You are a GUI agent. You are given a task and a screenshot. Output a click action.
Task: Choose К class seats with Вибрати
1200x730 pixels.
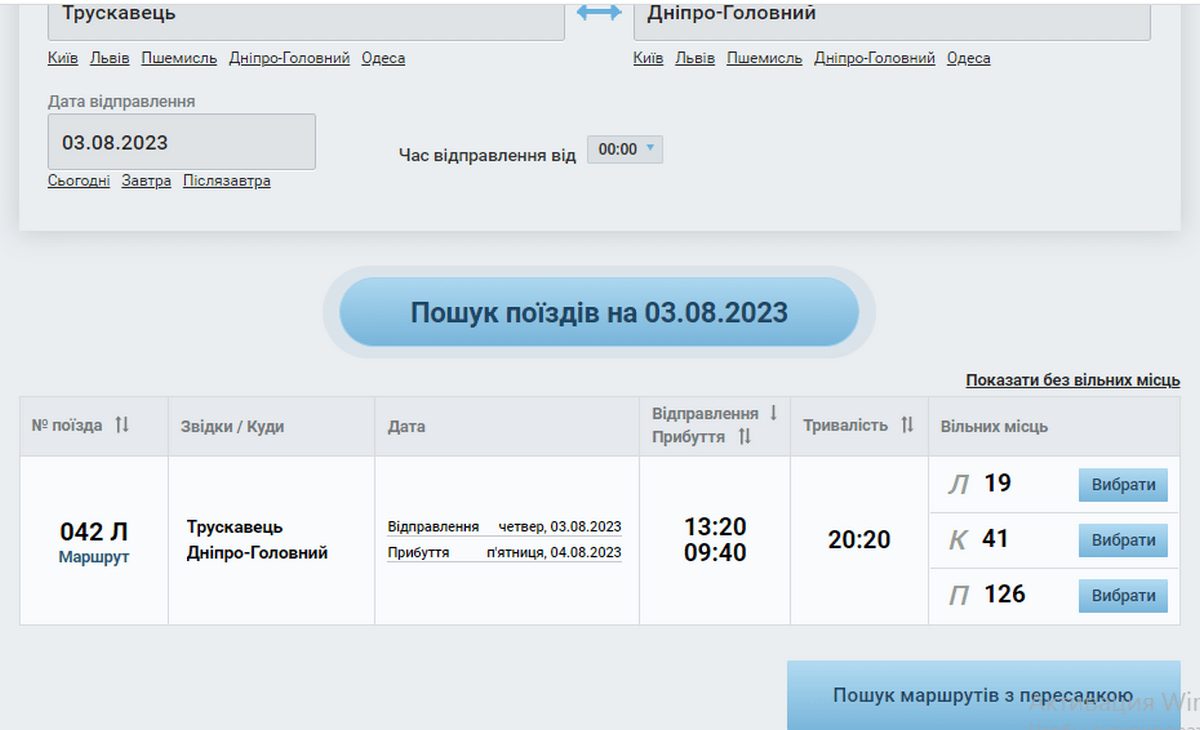point(1123,540)
